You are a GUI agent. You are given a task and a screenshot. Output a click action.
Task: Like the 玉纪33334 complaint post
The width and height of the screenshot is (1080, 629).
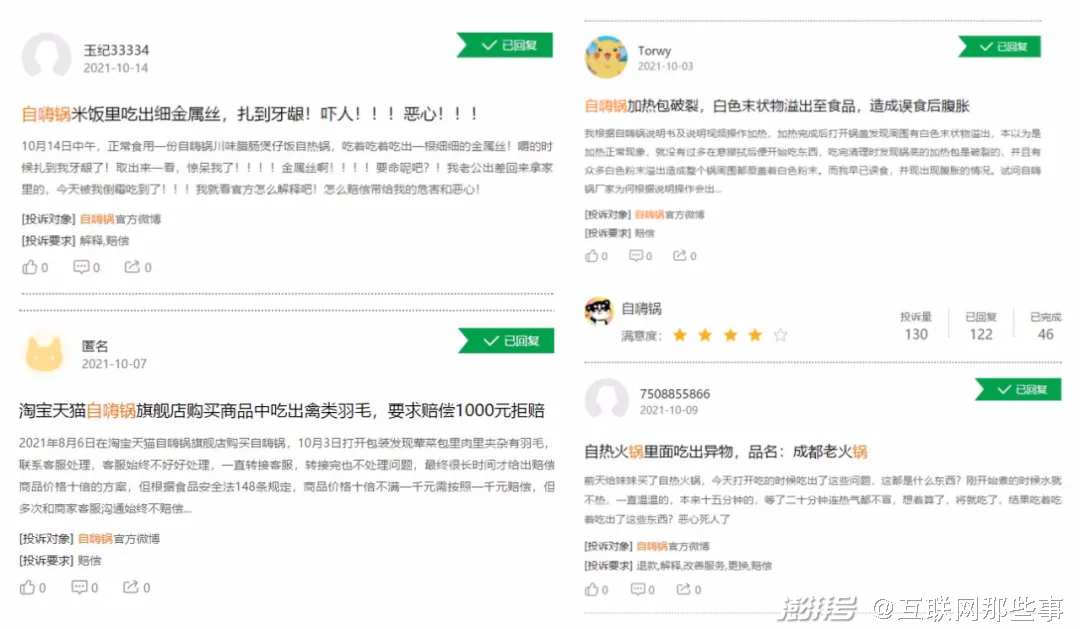tap(30, 267)
